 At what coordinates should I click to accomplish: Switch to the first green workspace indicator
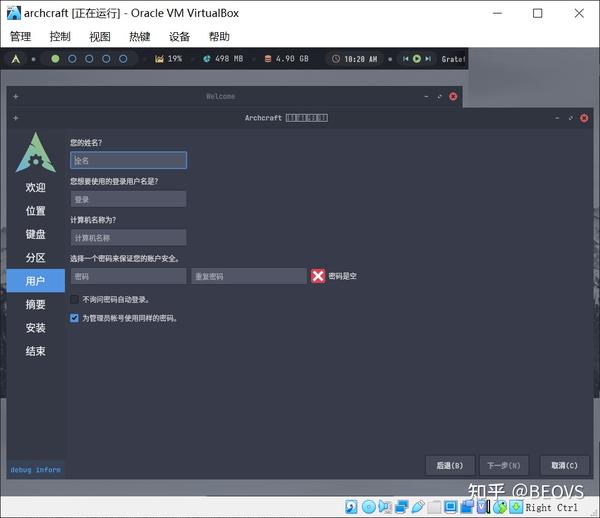(55, 59)
